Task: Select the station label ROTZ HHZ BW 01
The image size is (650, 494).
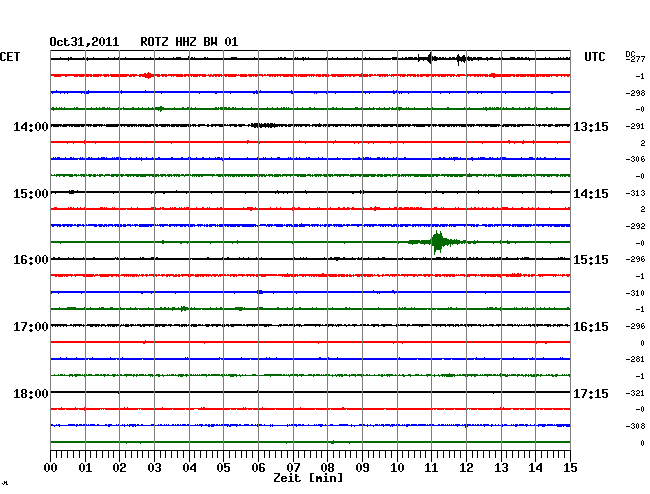Action: (189, 42)
